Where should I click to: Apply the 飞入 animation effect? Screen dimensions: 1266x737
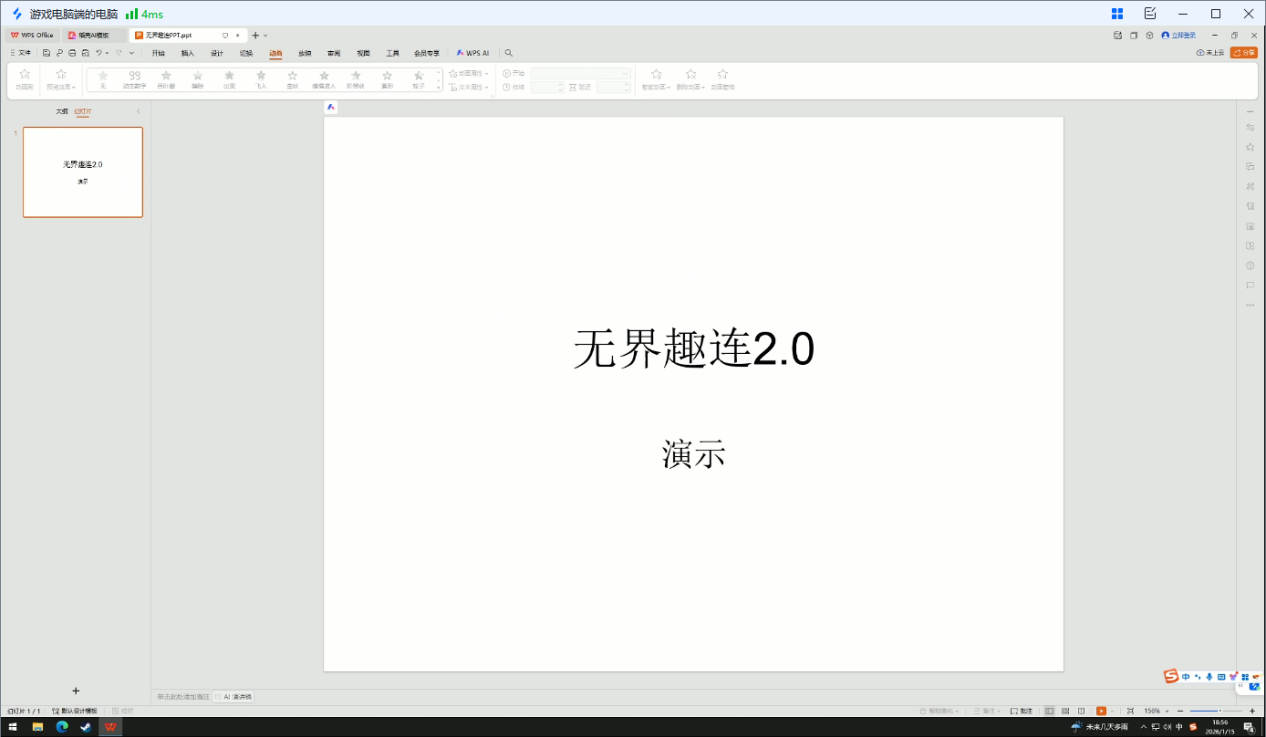coord(261,80)
